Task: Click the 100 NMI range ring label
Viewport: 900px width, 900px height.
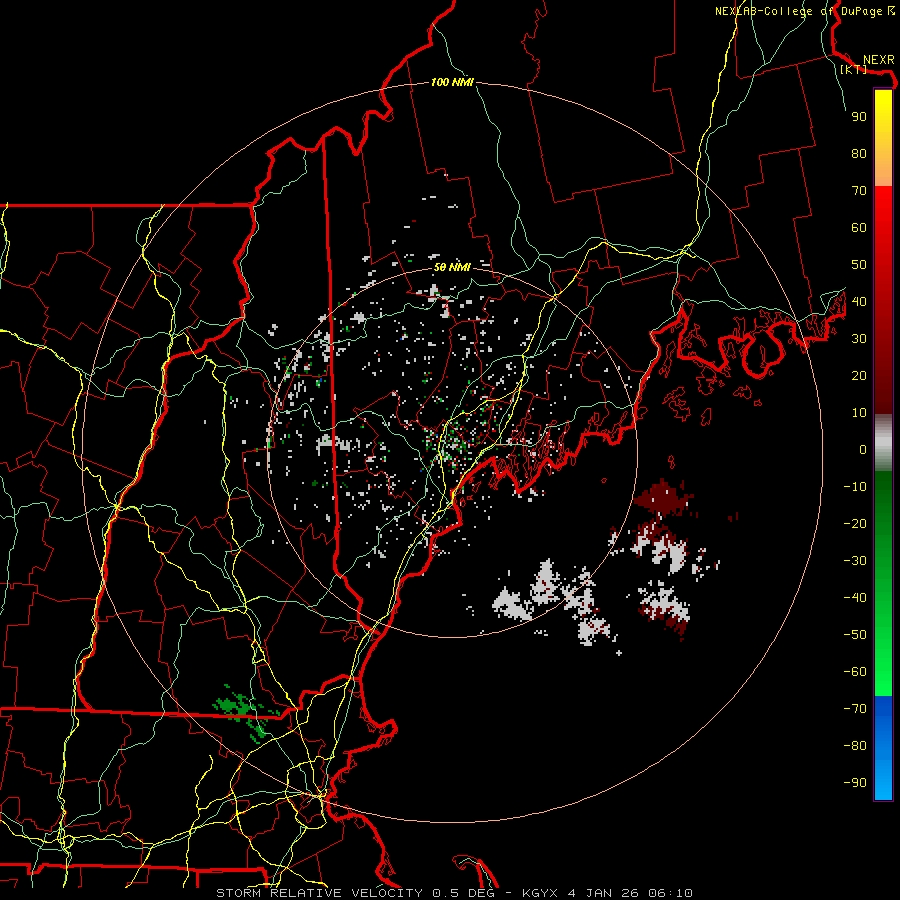Action: [x=452, y=83]
